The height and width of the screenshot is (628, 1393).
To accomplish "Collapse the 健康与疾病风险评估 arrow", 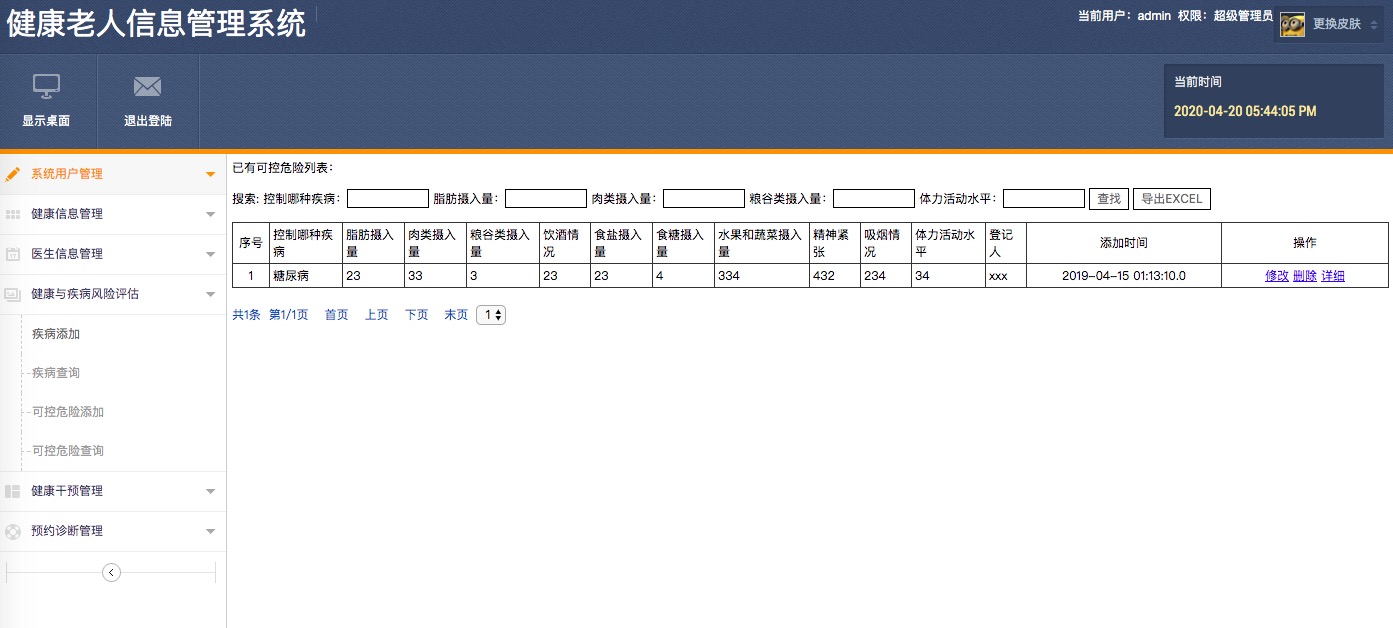I will (210, 294).
